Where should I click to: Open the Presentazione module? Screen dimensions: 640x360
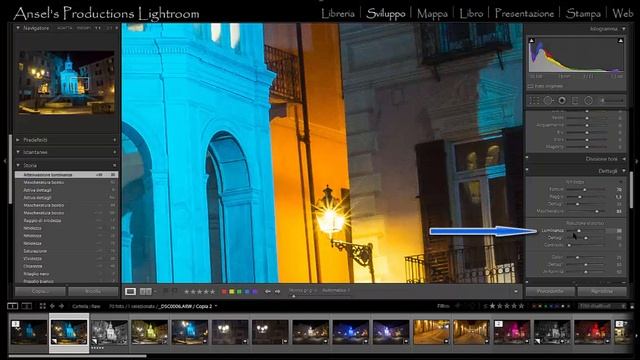tap(524, 13)
